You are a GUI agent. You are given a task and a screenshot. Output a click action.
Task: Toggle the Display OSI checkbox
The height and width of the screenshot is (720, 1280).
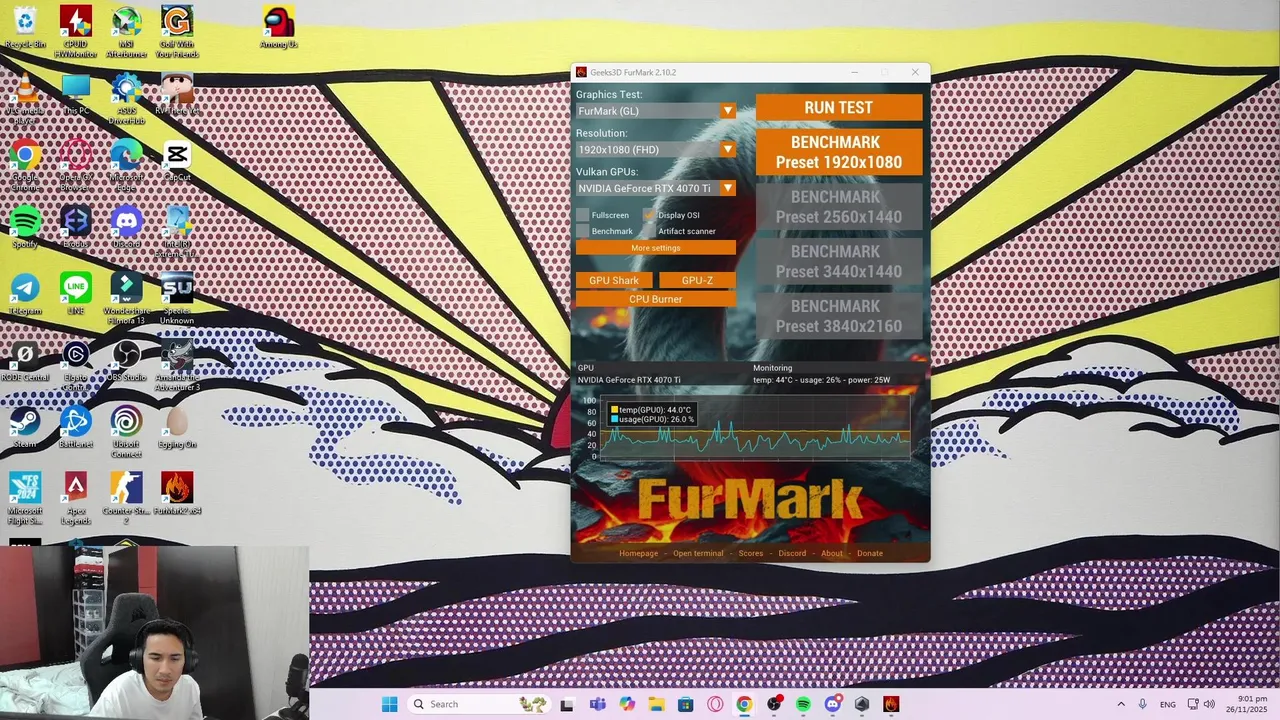pyautogui.click(x=649, y=215)
